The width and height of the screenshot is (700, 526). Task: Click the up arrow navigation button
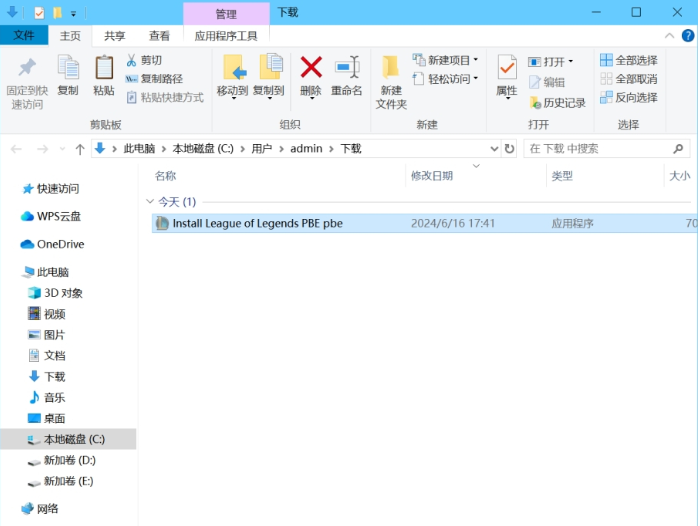pos(80,149)
